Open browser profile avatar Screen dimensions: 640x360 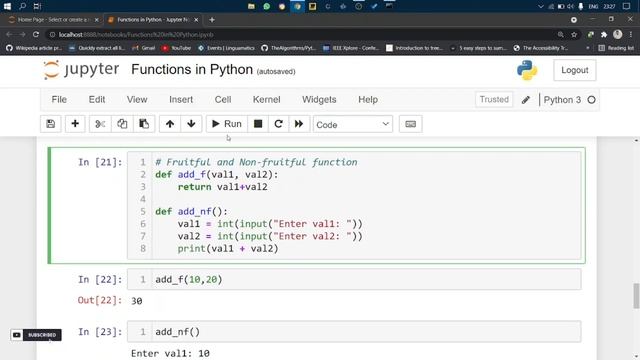618,35
